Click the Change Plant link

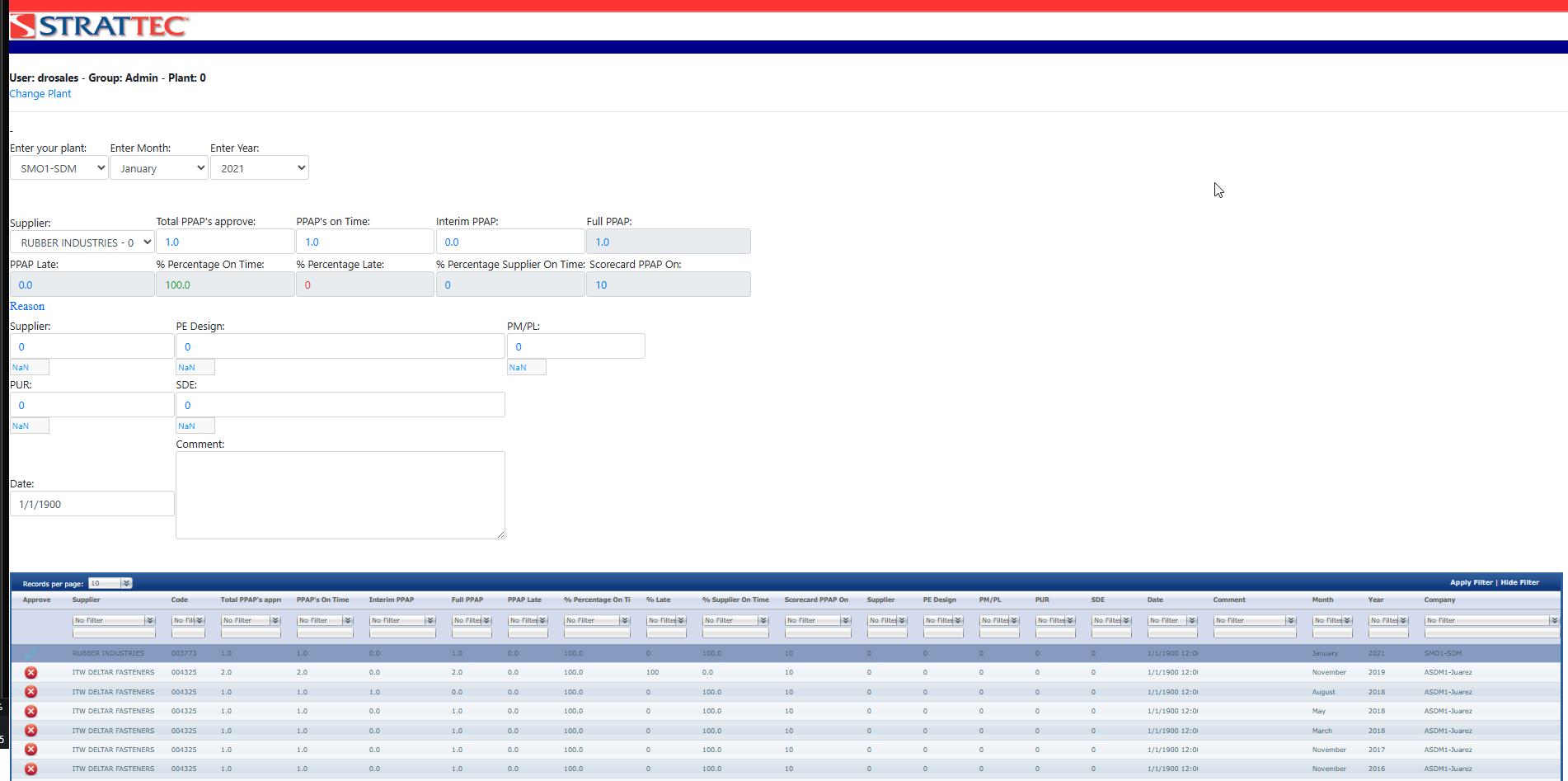point(40,94)
